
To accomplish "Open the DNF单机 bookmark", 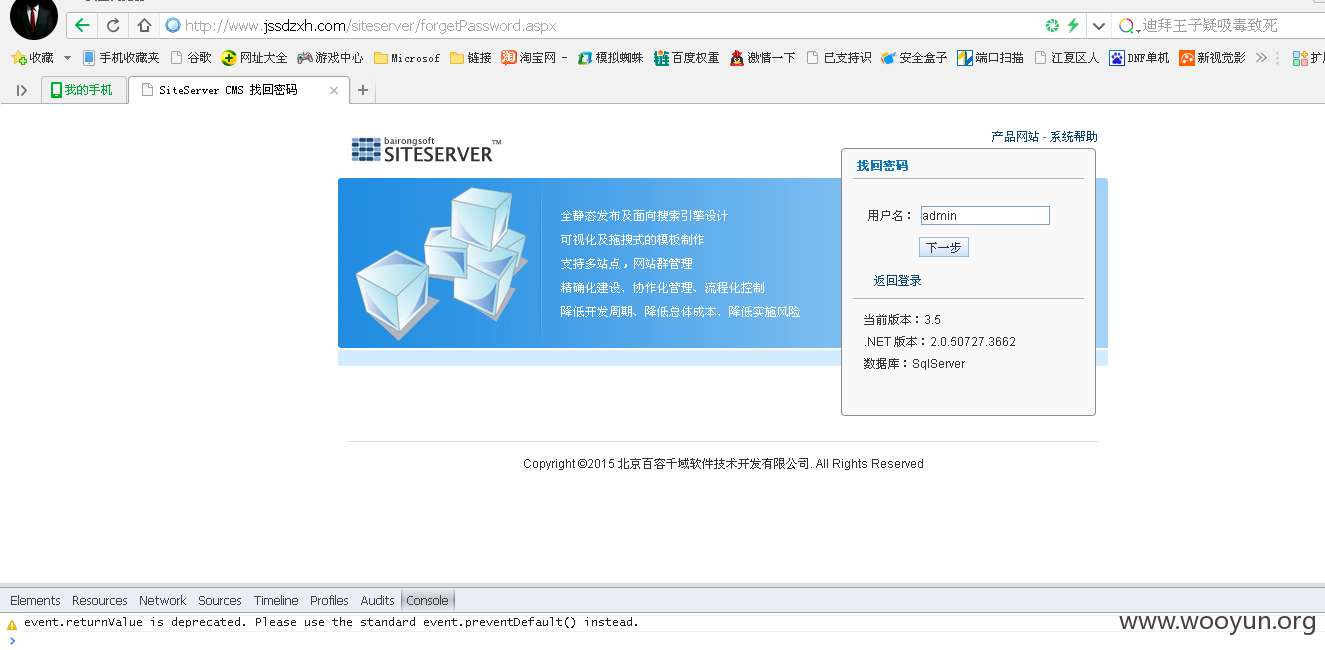I will pos(1139,58).
